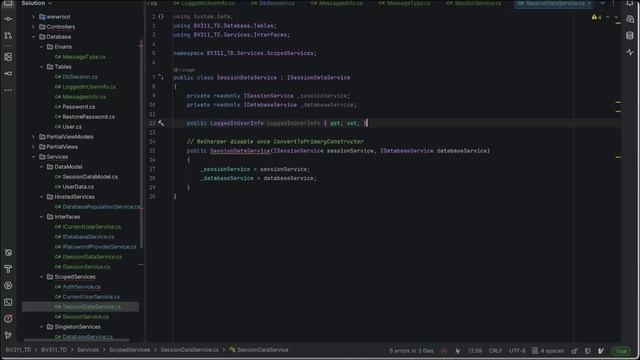Expand the PartialViews folder

coord(33,147)
